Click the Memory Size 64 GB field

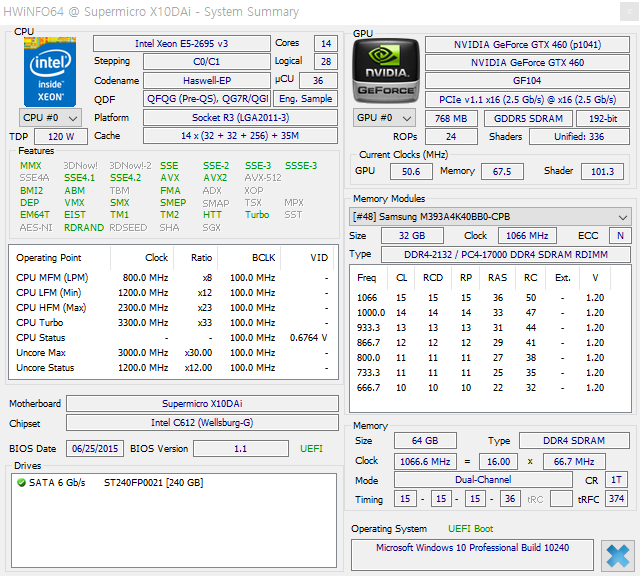tap(425, 440)
